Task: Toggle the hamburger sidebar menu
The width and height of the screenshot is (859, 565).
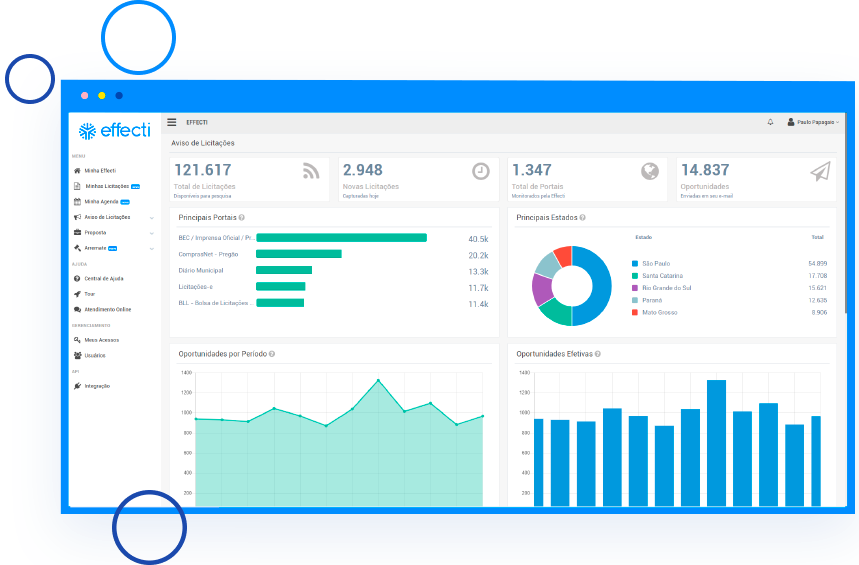Action: (x=172, y=122)
